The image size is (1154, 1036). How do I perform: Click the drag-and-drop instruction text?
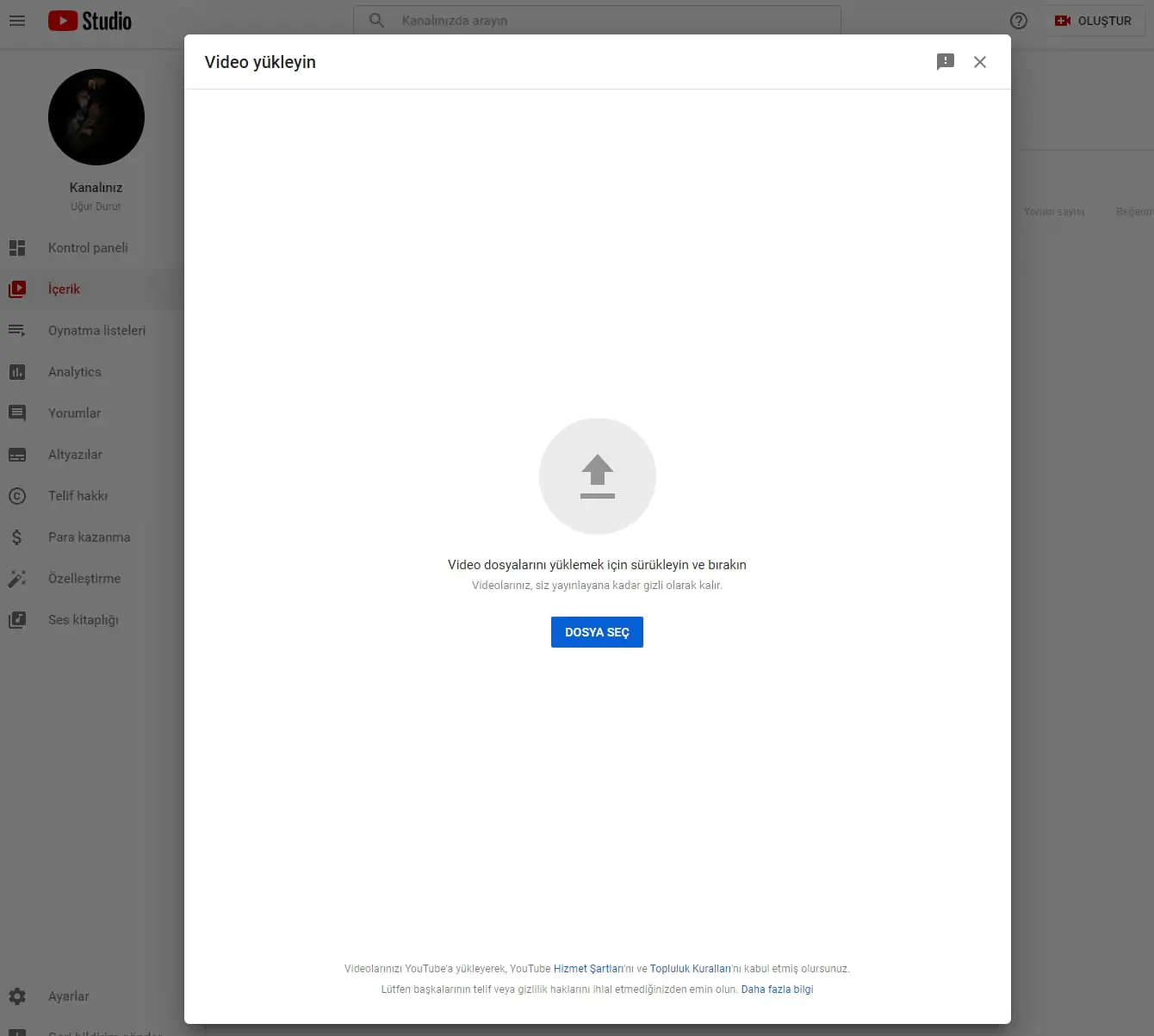(x=597, y=565)
